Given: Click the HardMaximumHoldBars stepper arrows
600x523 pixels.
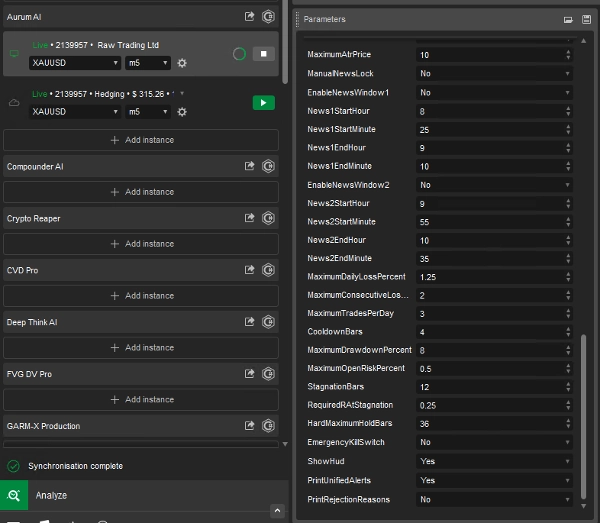Looking at the screenshot, I should click(x=568, y=424).
